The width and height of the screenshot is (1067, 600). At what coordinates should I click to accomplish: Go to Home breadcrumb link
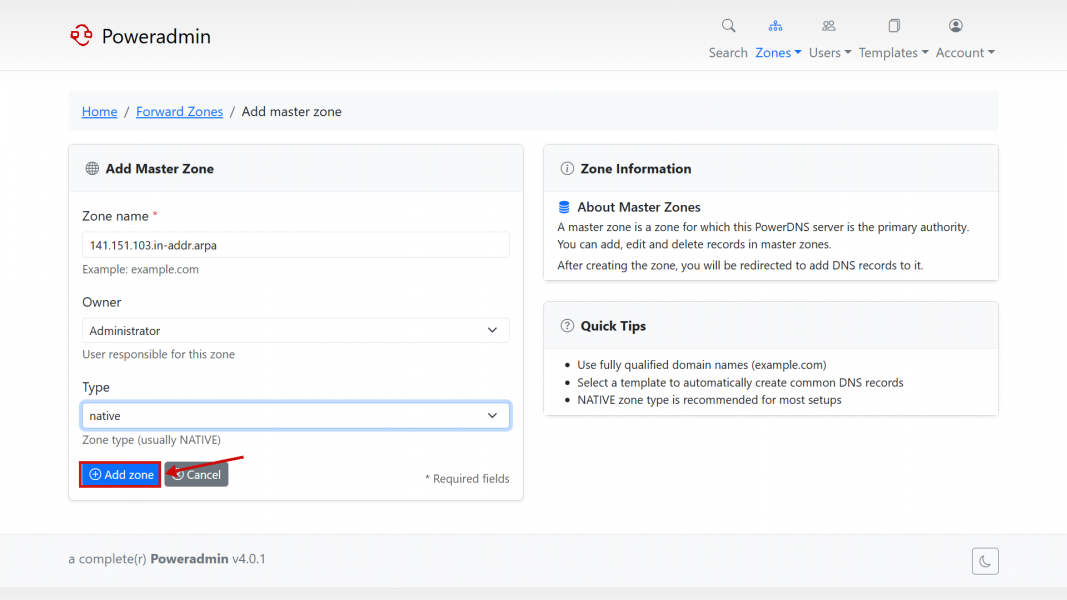point(99,112)
